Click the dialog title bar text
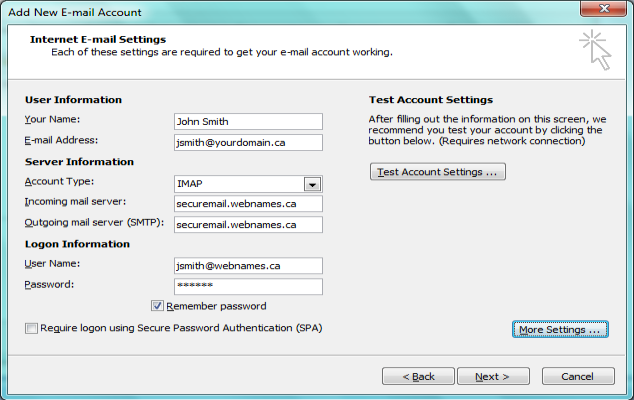This screenshot has width=634, height=400. (x=75, y=13)
